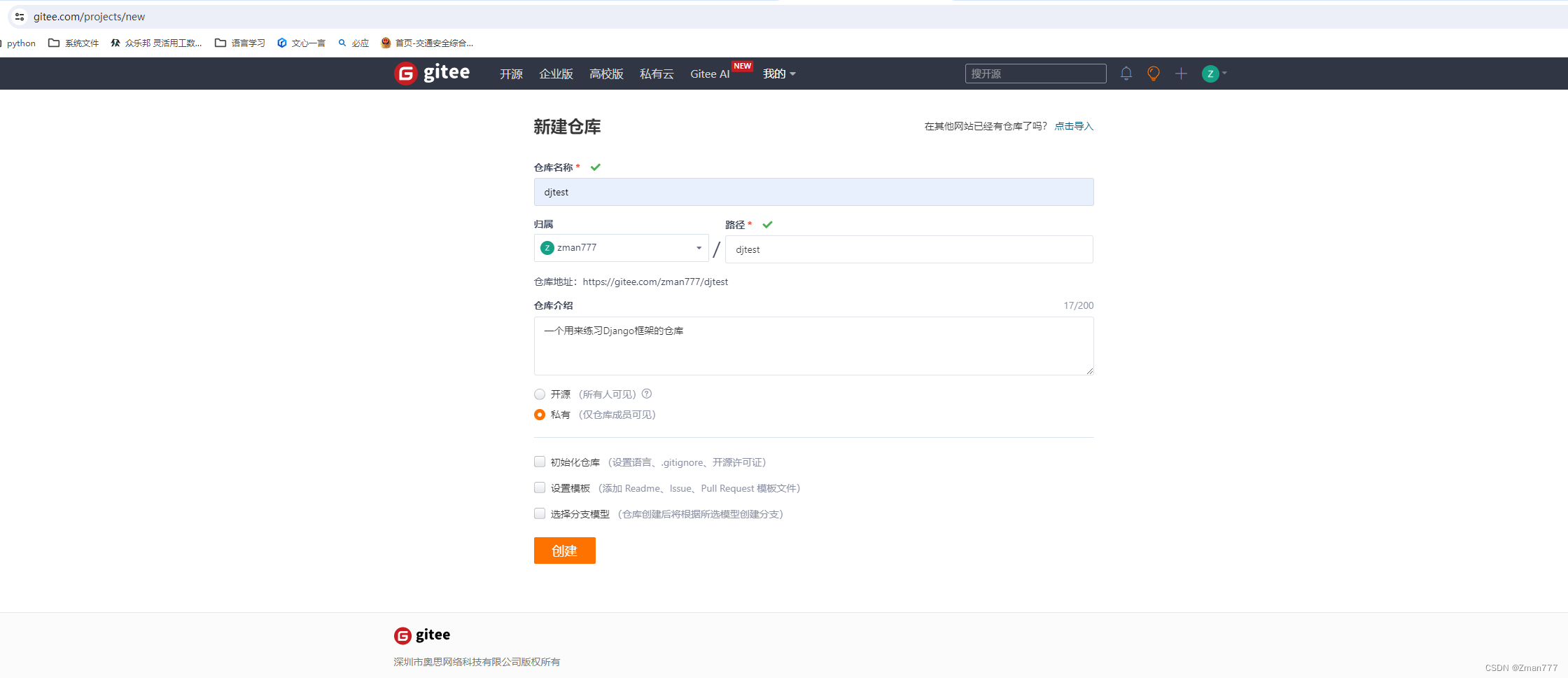Switch to the 企业版 menu item
Viewport: 1568px width, 678px height.
tap(556, 74)
